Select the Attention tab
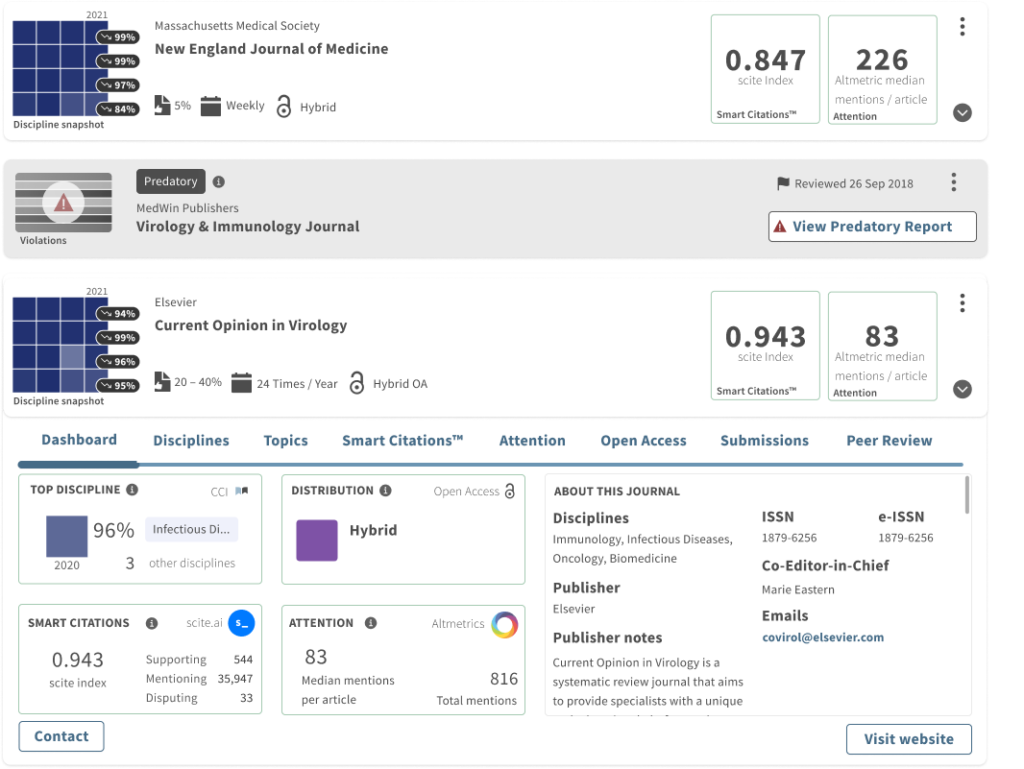Image resolution: width=1024 pixels, height=769 pixels. (x=532, y=441)
